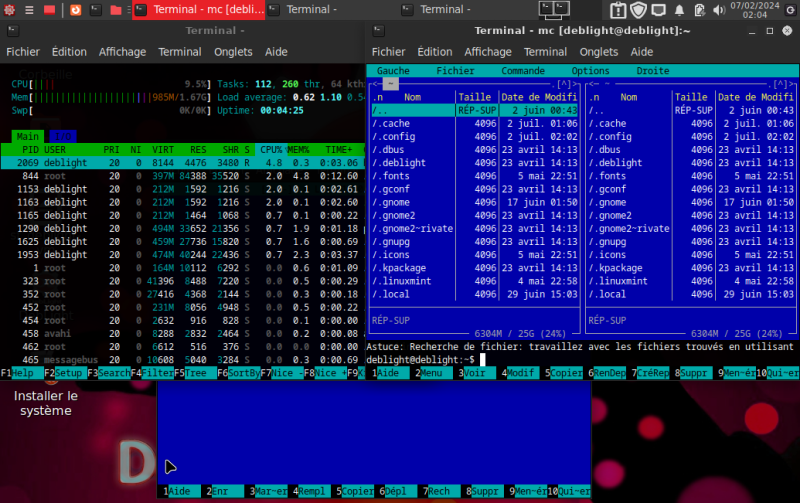800x503 pixels.
Task: Sort htop by the CPU% column header
Action: pyautogui.click(x=271, y=149)
